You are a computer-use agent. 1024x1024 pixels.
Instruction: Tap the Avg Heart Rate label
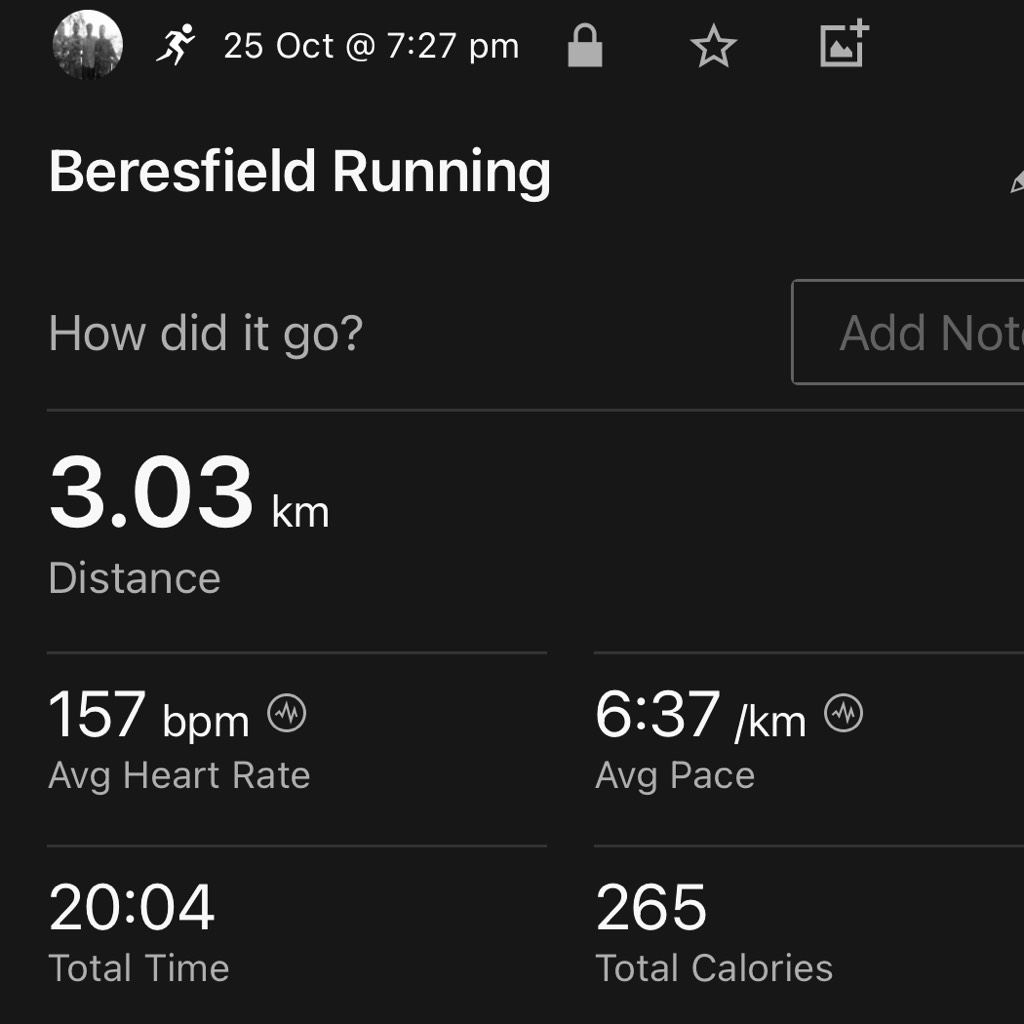[x=179, y=776]
